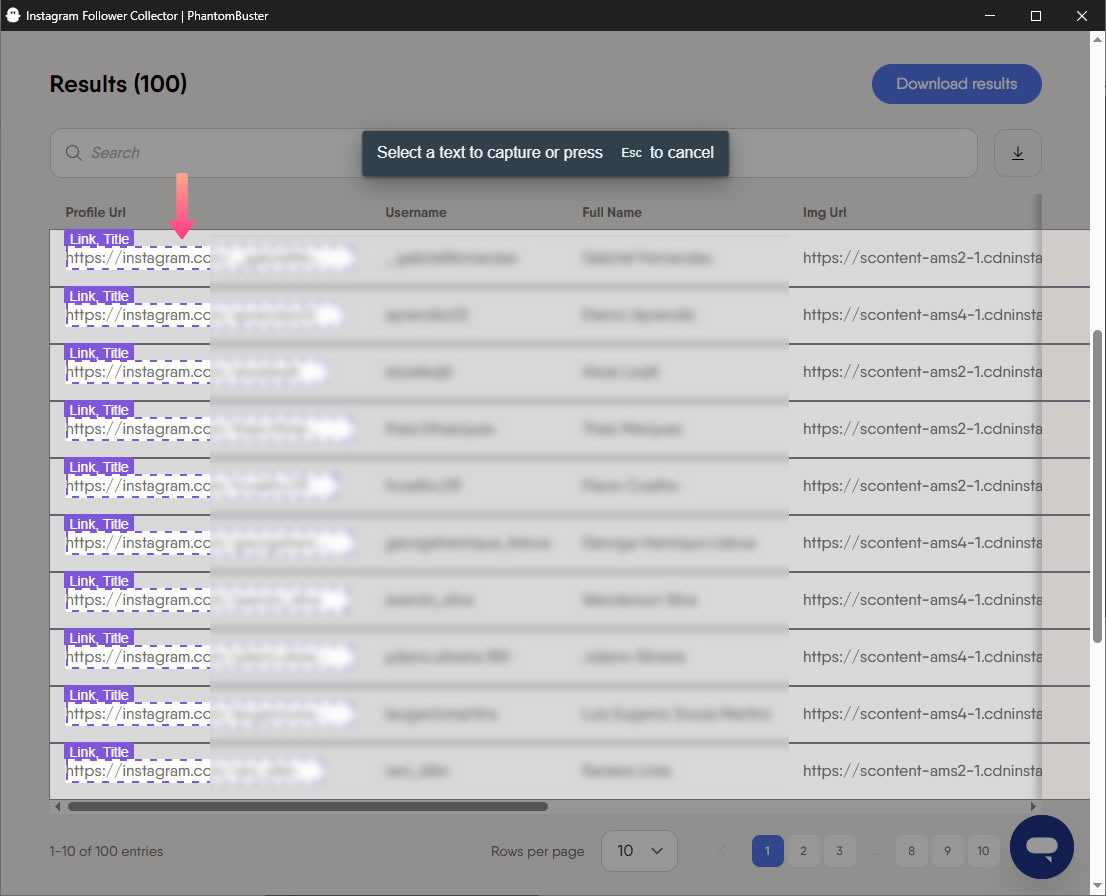Maximize the PhantomBuster window

pos(1035,16)
